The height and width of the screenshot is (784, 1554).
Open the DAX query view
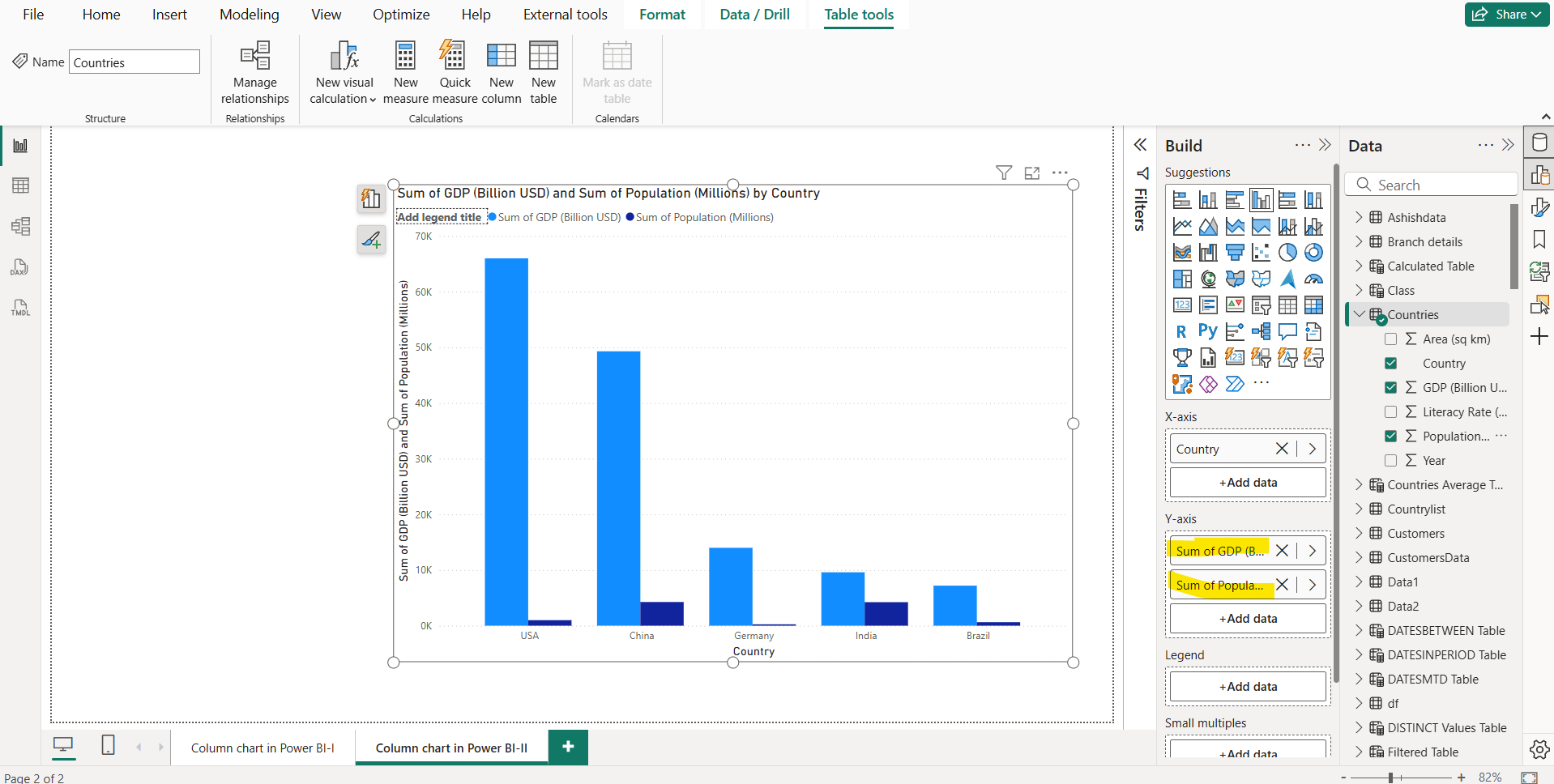19,267
